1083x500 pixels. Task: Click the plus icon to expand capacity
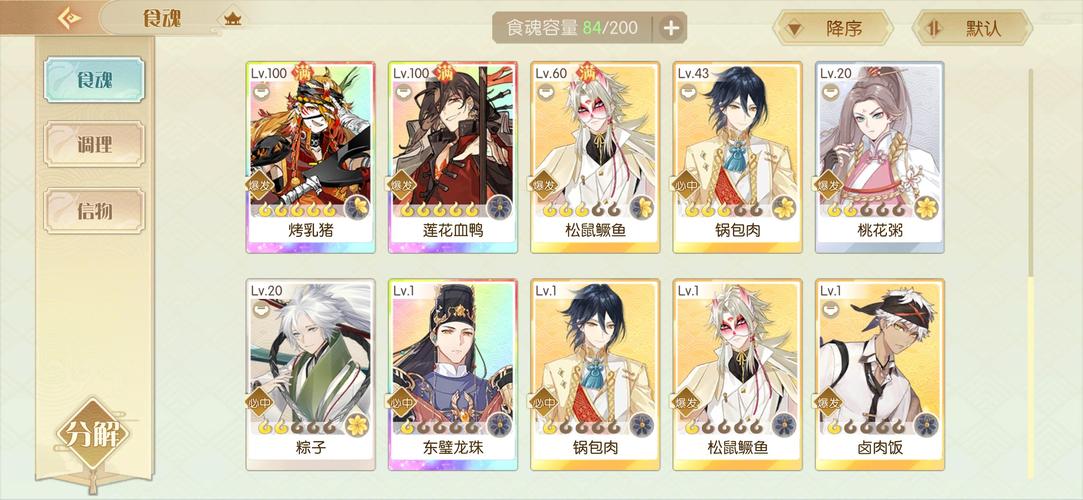tap(671, 28)
